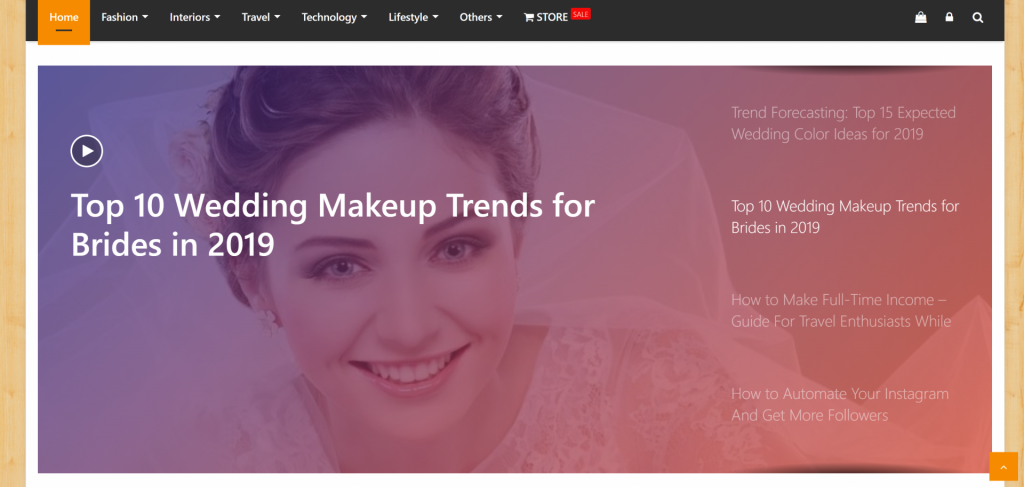Click the lock login icon
1024x487 pixels.
point(949,18)
